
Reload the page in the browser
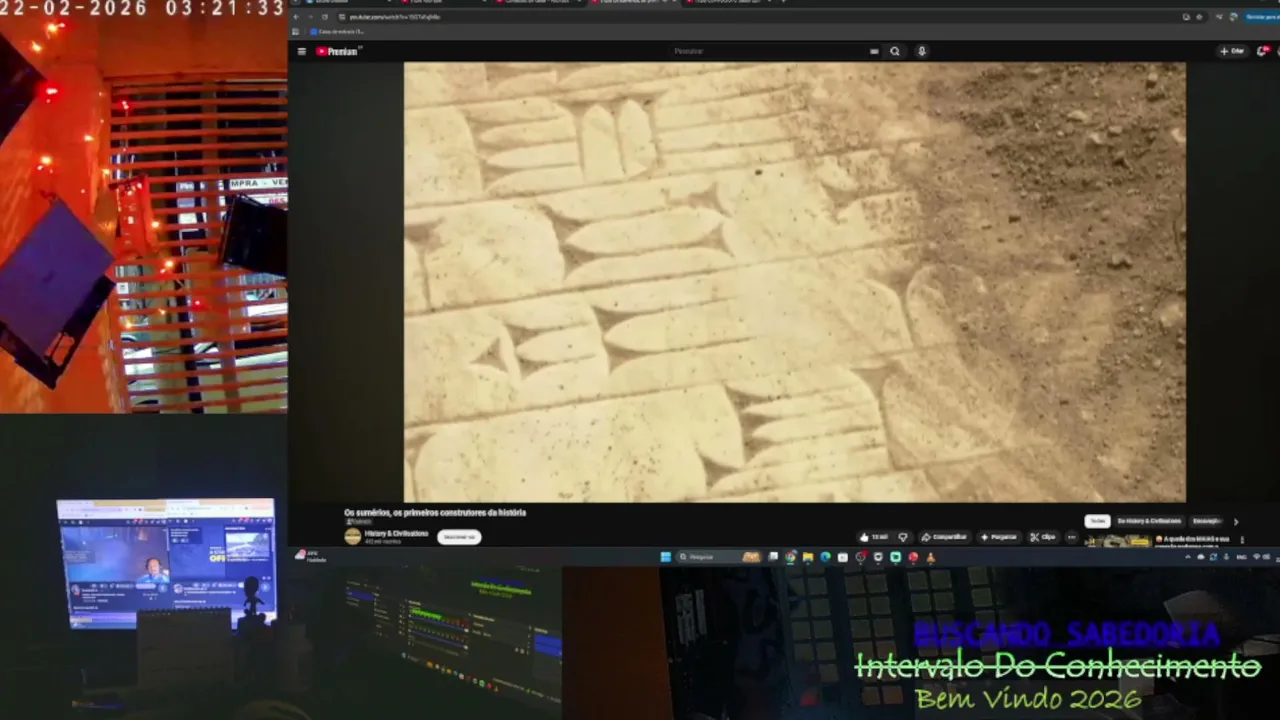point(324,17)
